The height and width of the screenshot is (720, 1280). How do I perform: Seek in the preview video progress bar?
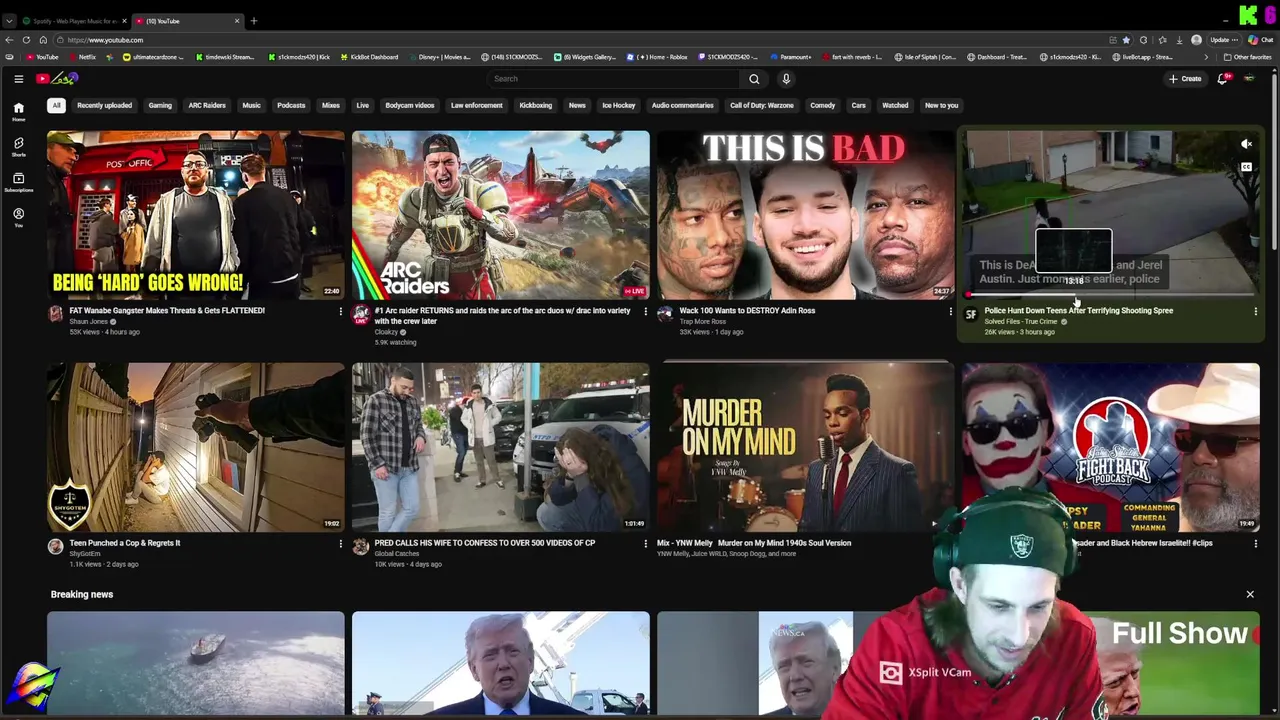point(1110,295)
